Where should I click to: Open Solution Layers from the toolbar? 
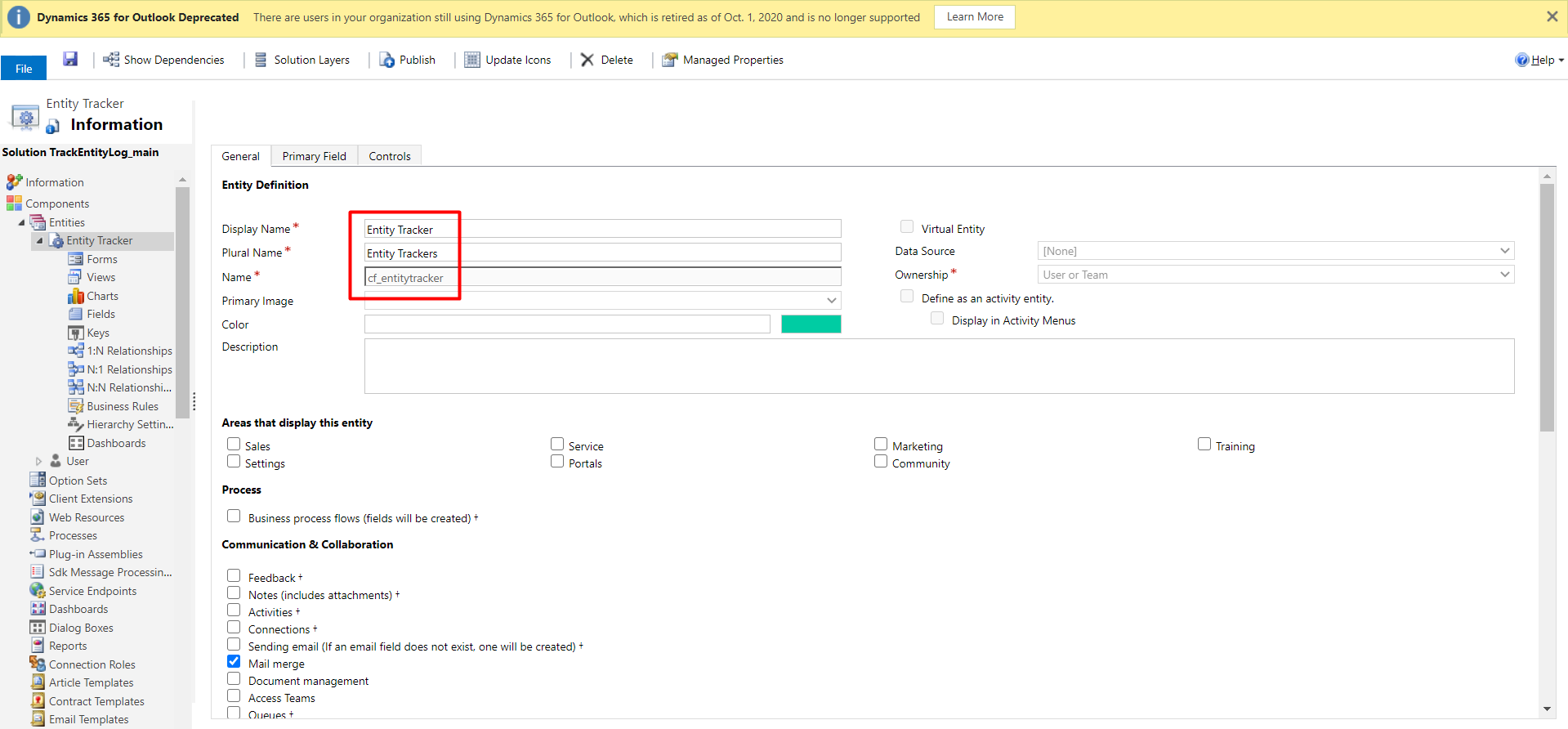(261, 60)
